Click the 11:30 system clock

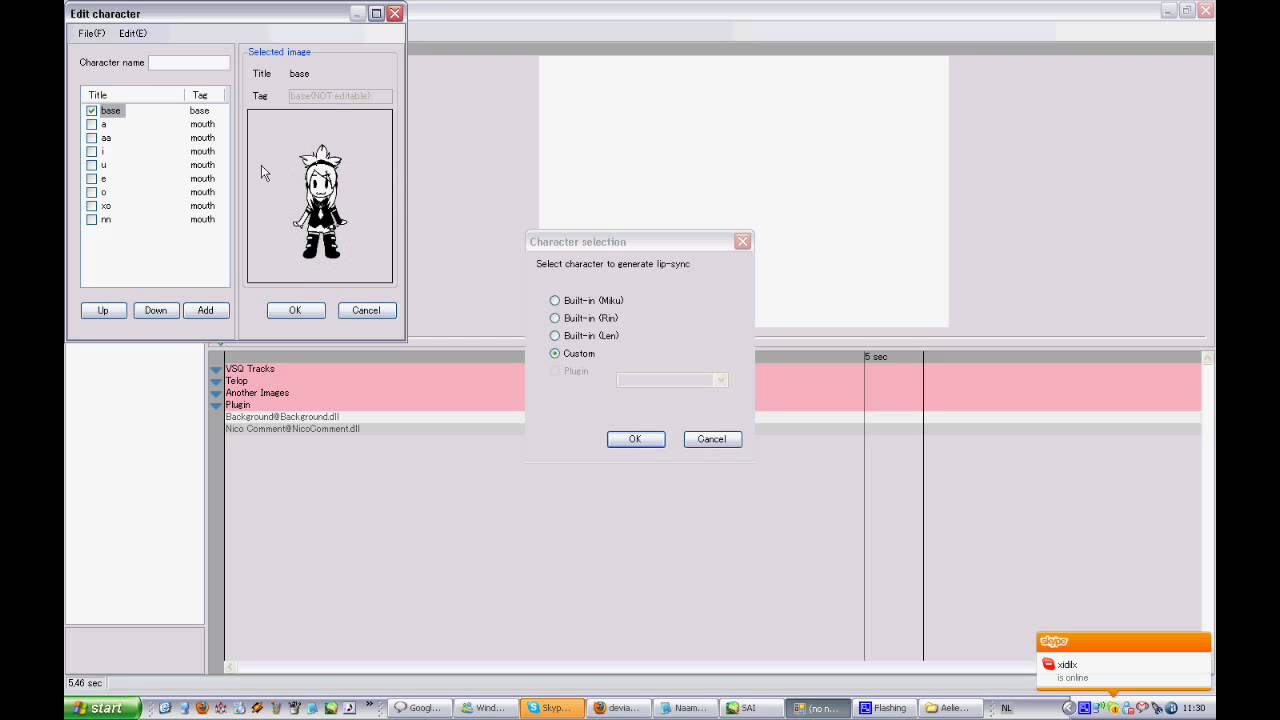(1194, 708)
